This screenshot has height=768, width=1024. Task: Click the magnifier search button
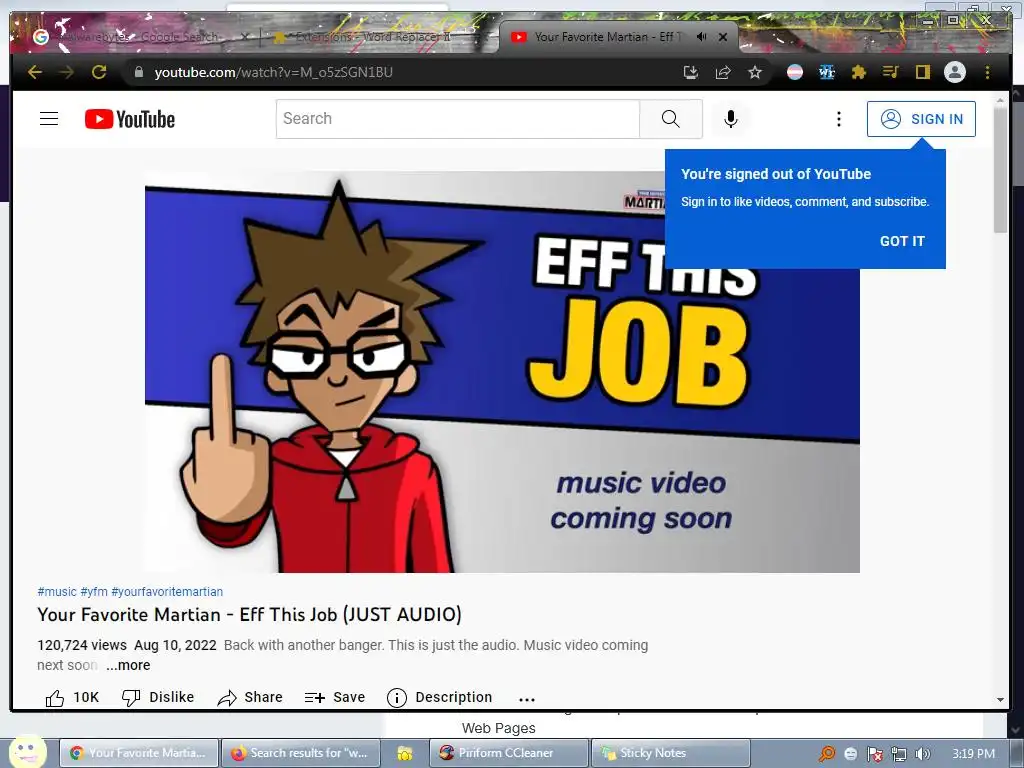[671, 119]
